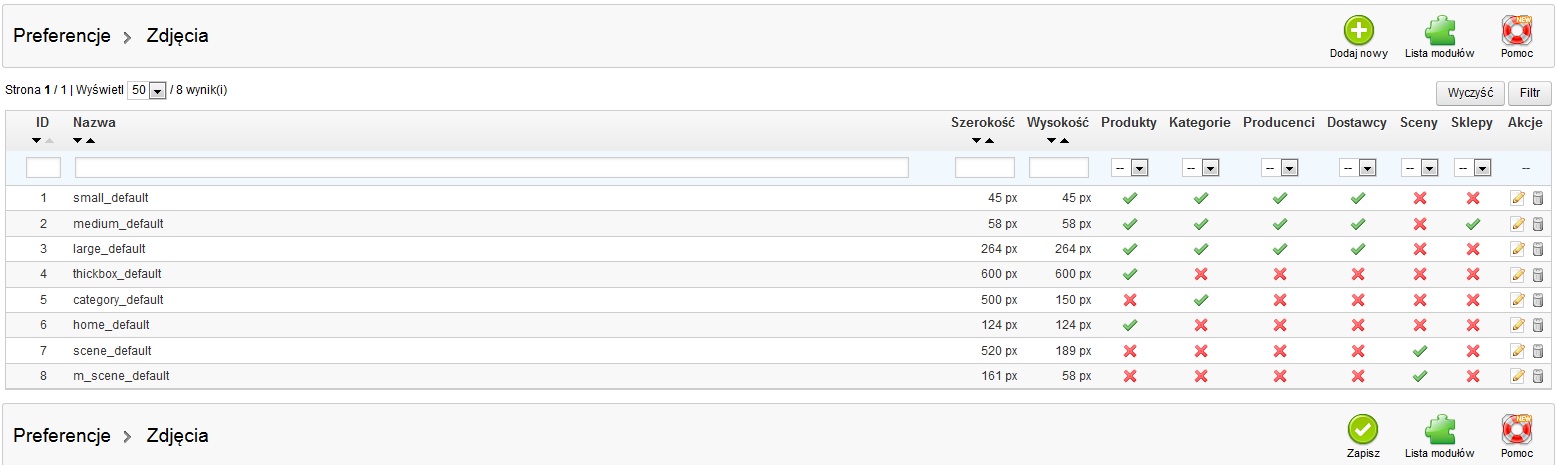Screen dimensions: 1557x465
Task: Enable Sceny for large_default
Action: pos(1418,249)
